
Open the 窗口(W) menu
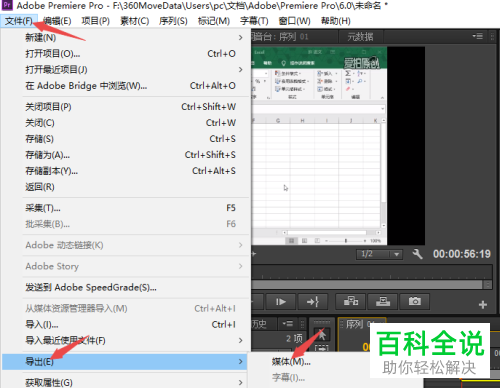295,21
